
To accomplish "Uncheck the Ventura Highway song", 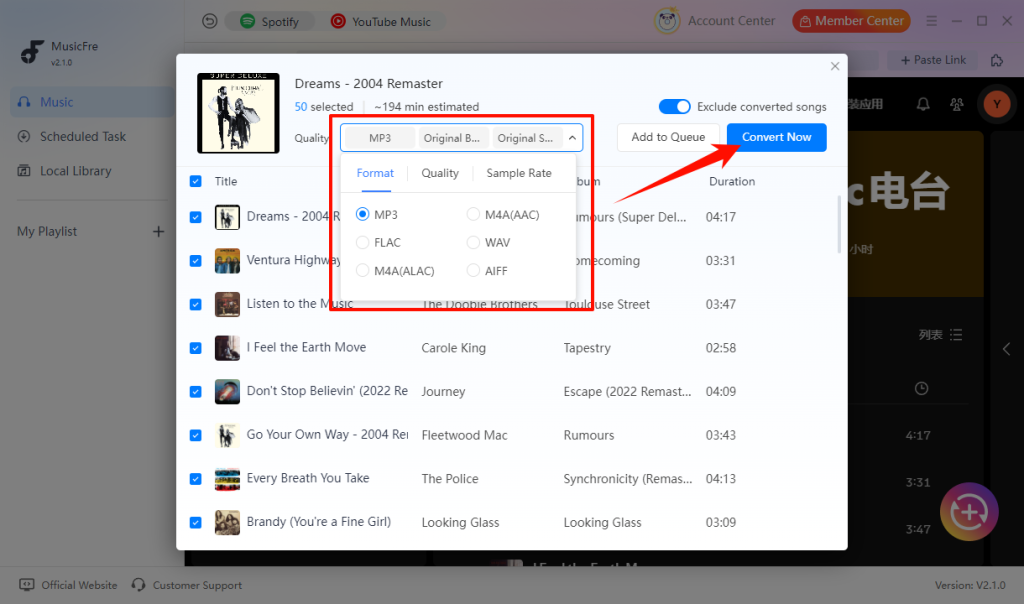I will pyautogui.click(x=195, y=261).
